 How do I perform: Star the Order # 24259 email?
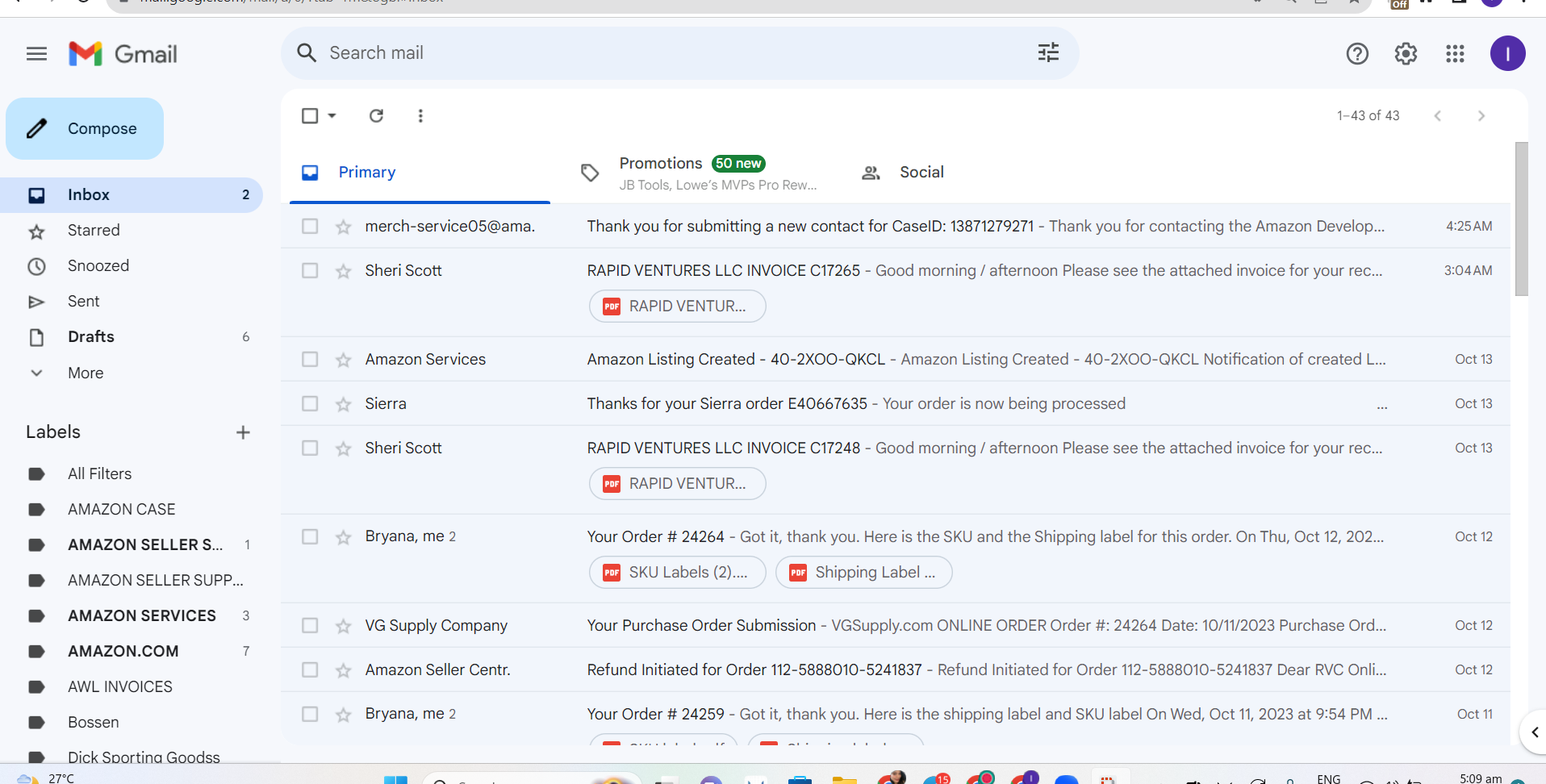click(x=344, y=715)
